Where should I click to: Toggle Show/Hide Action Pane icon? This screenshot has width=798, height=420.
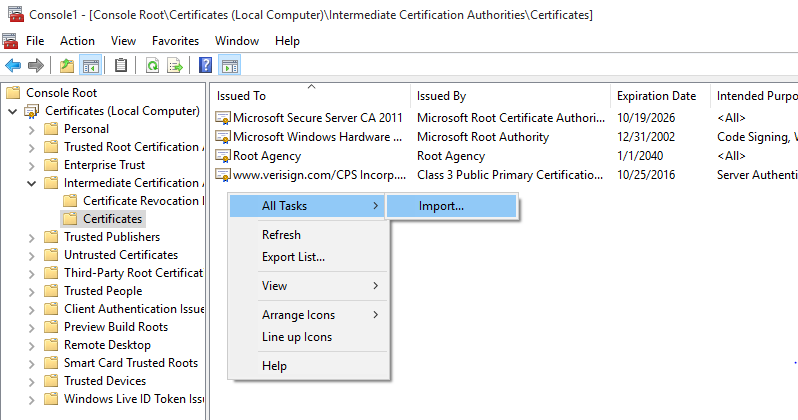(230, 65)
